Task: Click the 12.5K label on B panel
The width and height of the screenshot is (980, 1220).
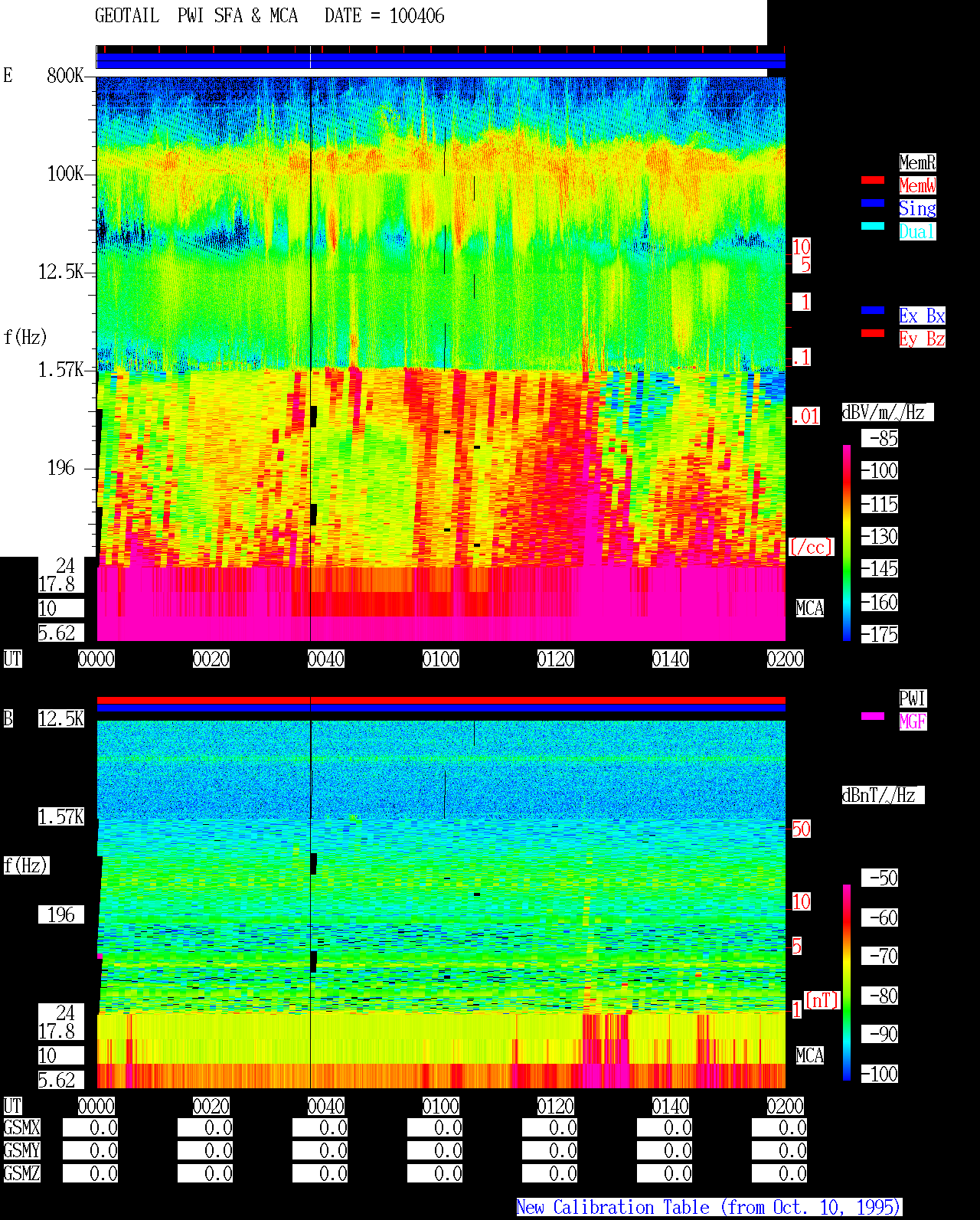Action: [x=61, y=718]
